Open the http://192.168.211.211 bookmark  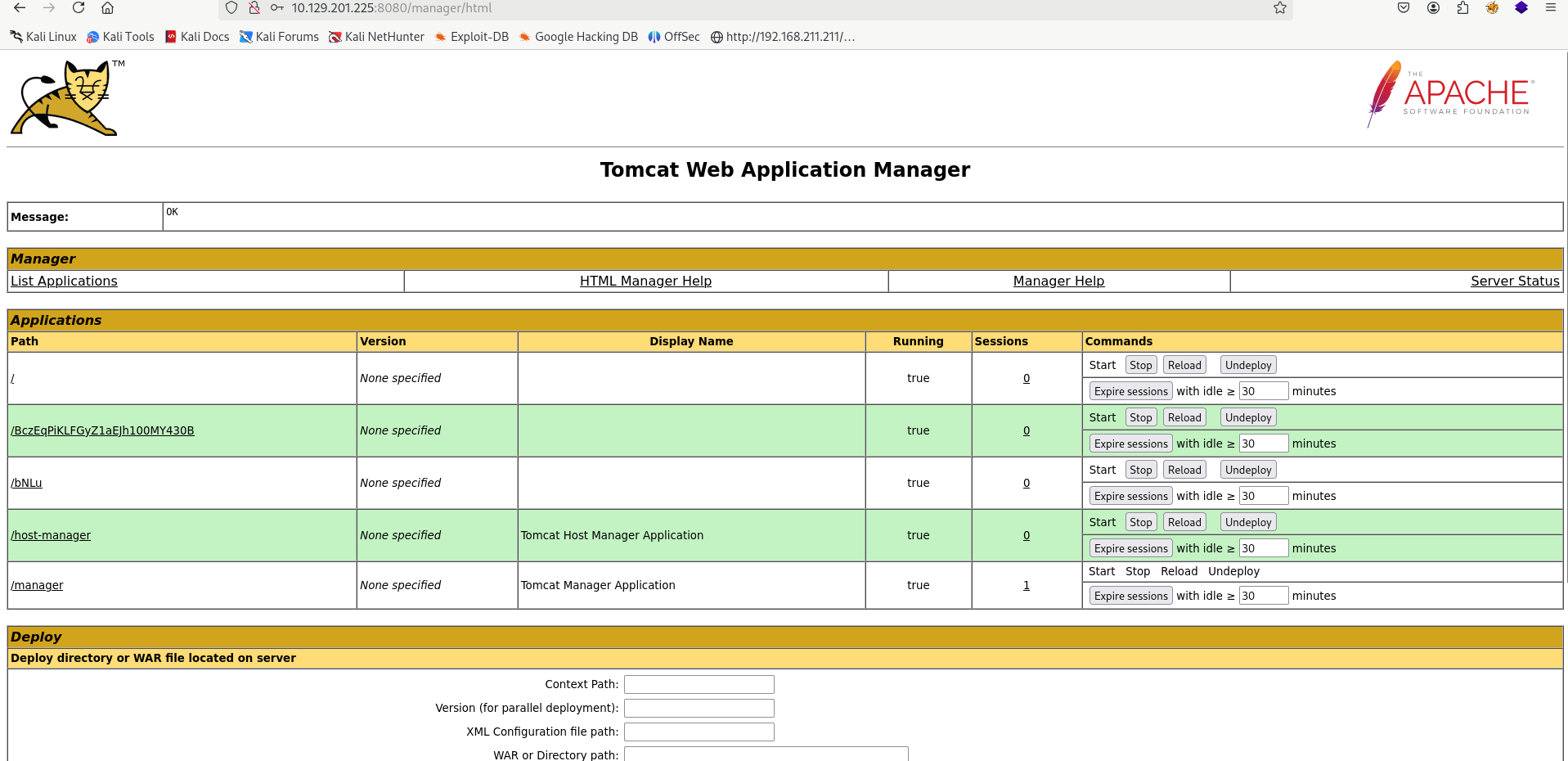point(783,37)
